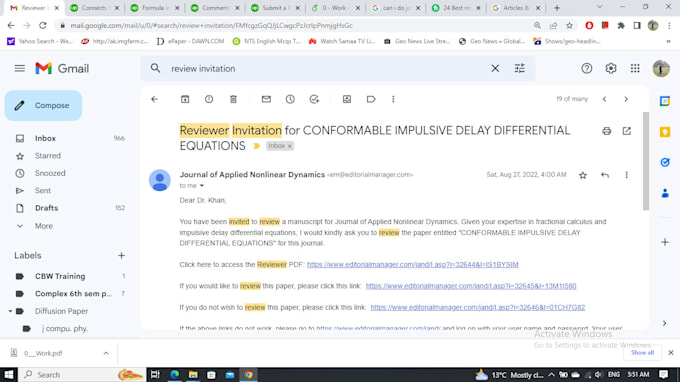680x382 pixels.
Task: Click Show all downloads
Action: pyautogui.click(x=642, y=353)
